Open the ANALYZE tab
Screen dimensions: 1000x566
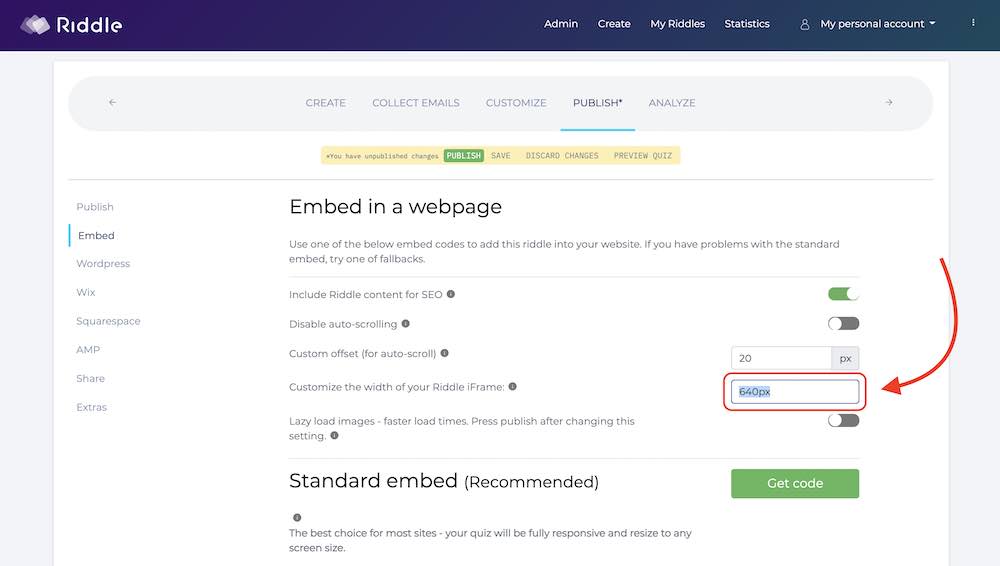tap(671, 102)
